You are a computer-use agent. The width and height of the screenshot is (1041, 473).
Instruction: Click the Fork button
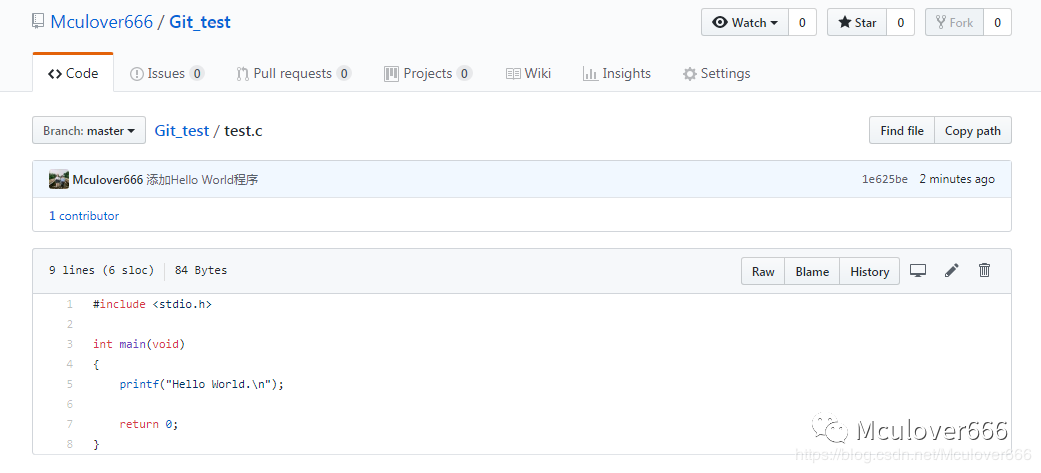tap(954, 23)
